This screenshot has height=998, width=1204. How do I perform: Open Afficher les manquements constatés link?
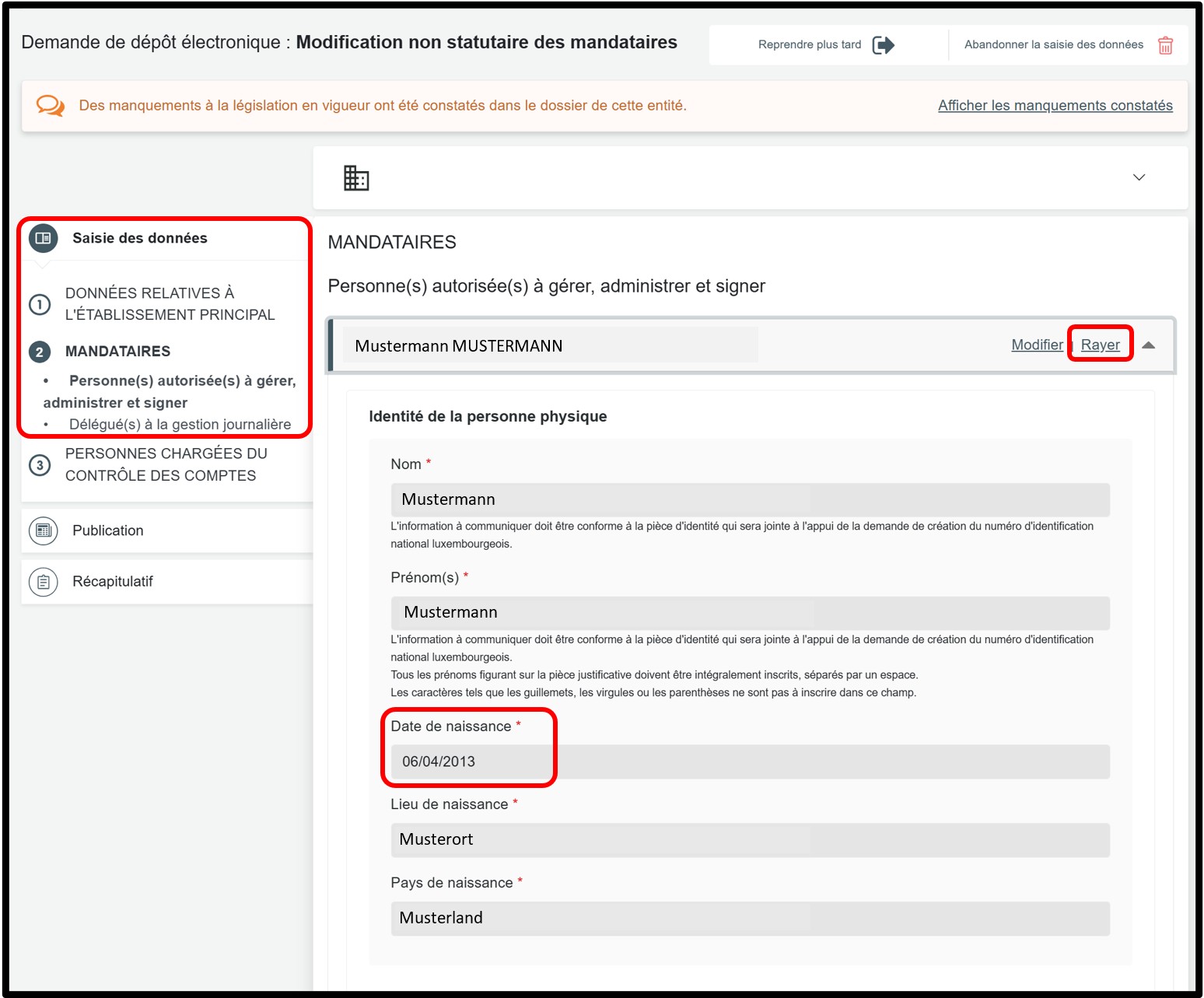1055,105
